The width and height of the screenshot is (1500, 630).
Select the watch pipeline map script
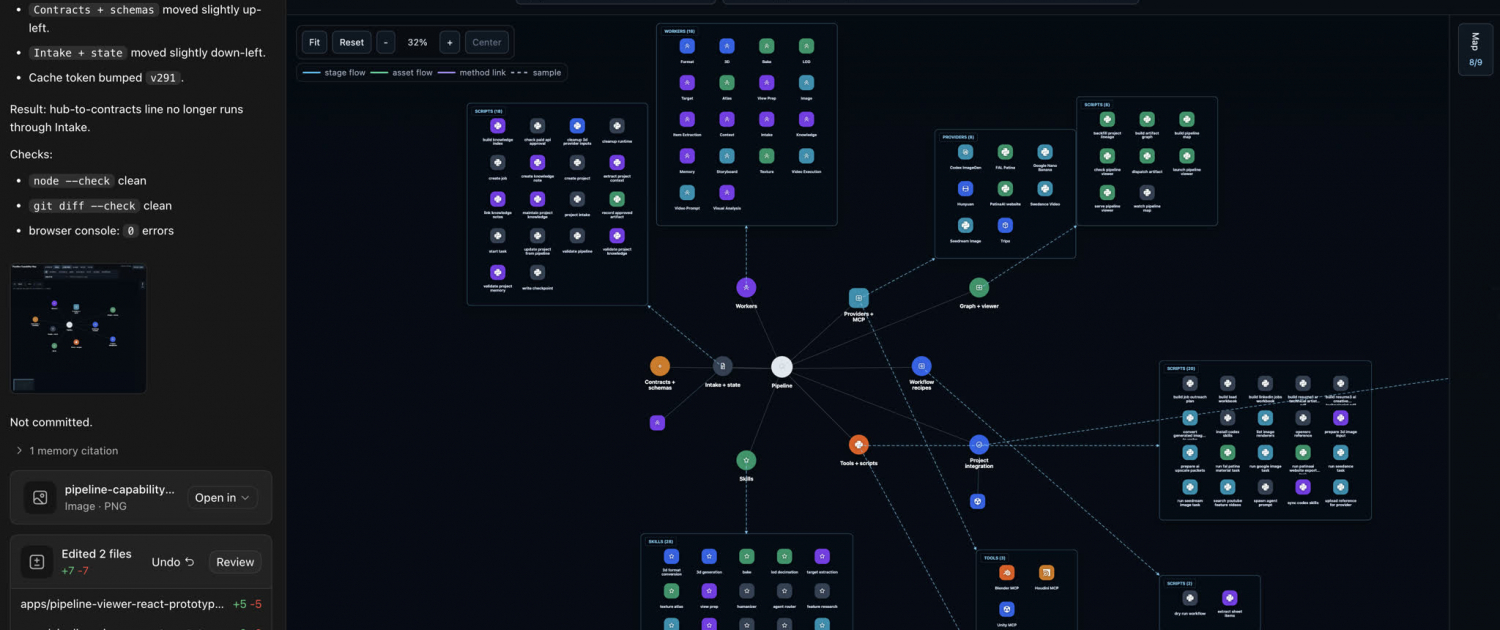pos(1146,193)
